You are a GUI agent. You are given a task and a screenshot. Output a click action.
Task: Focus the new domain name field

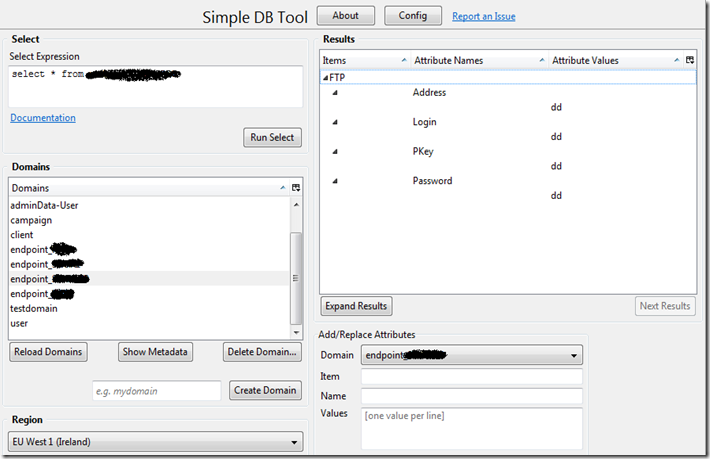pos(157,391)
